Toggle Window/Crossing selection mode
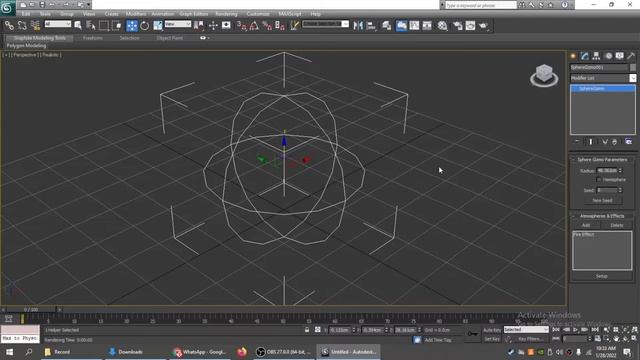Viewport: 640px width, 360px height. (117, 26)
